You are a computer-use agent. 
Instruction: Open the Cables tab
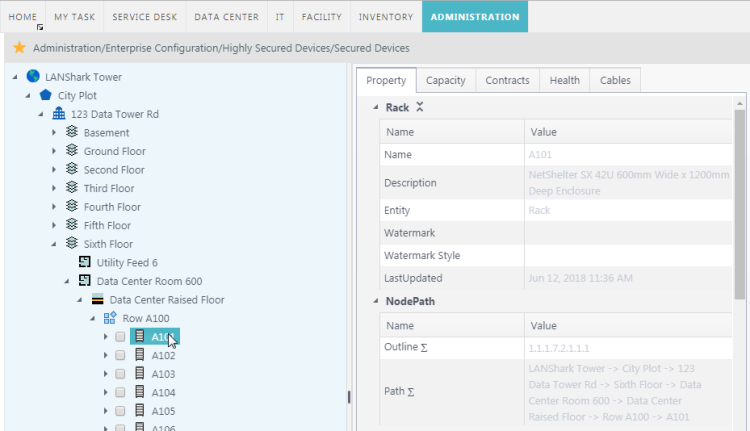click(x=615, y=81)
